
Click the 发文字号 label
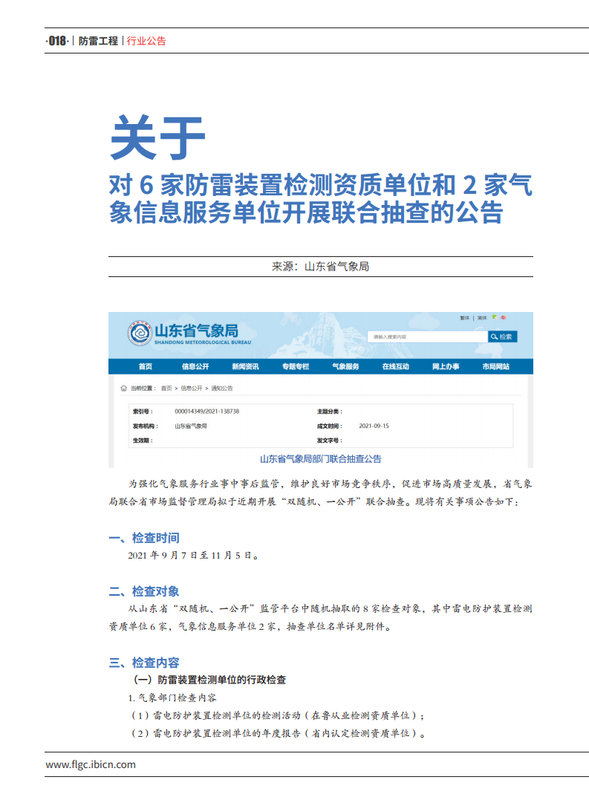click(x=330, y=440)
